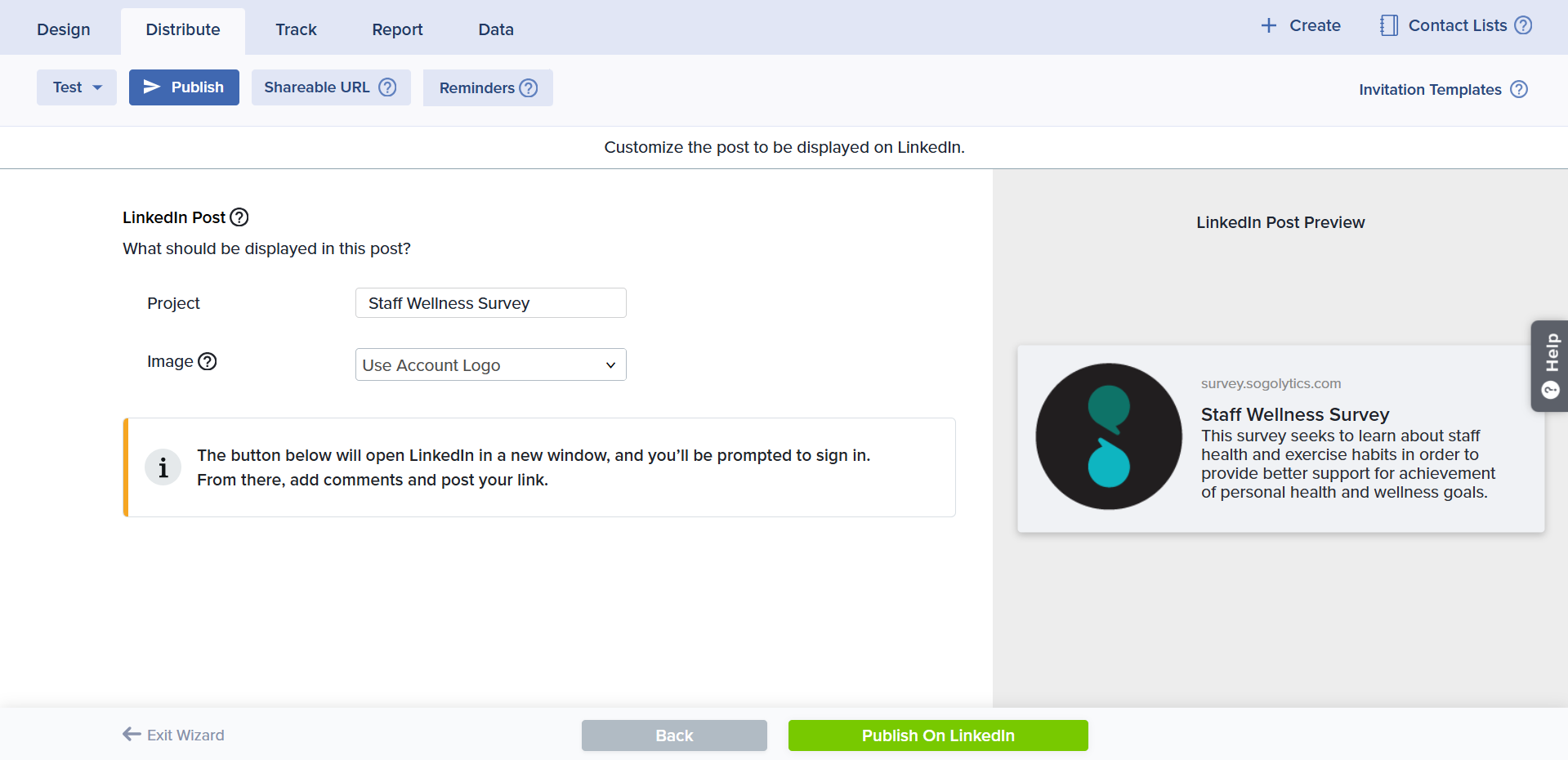Click the Exit Wizard link
The height and width of the screenshot is (760, 1568).
click(x=173, y=735)
